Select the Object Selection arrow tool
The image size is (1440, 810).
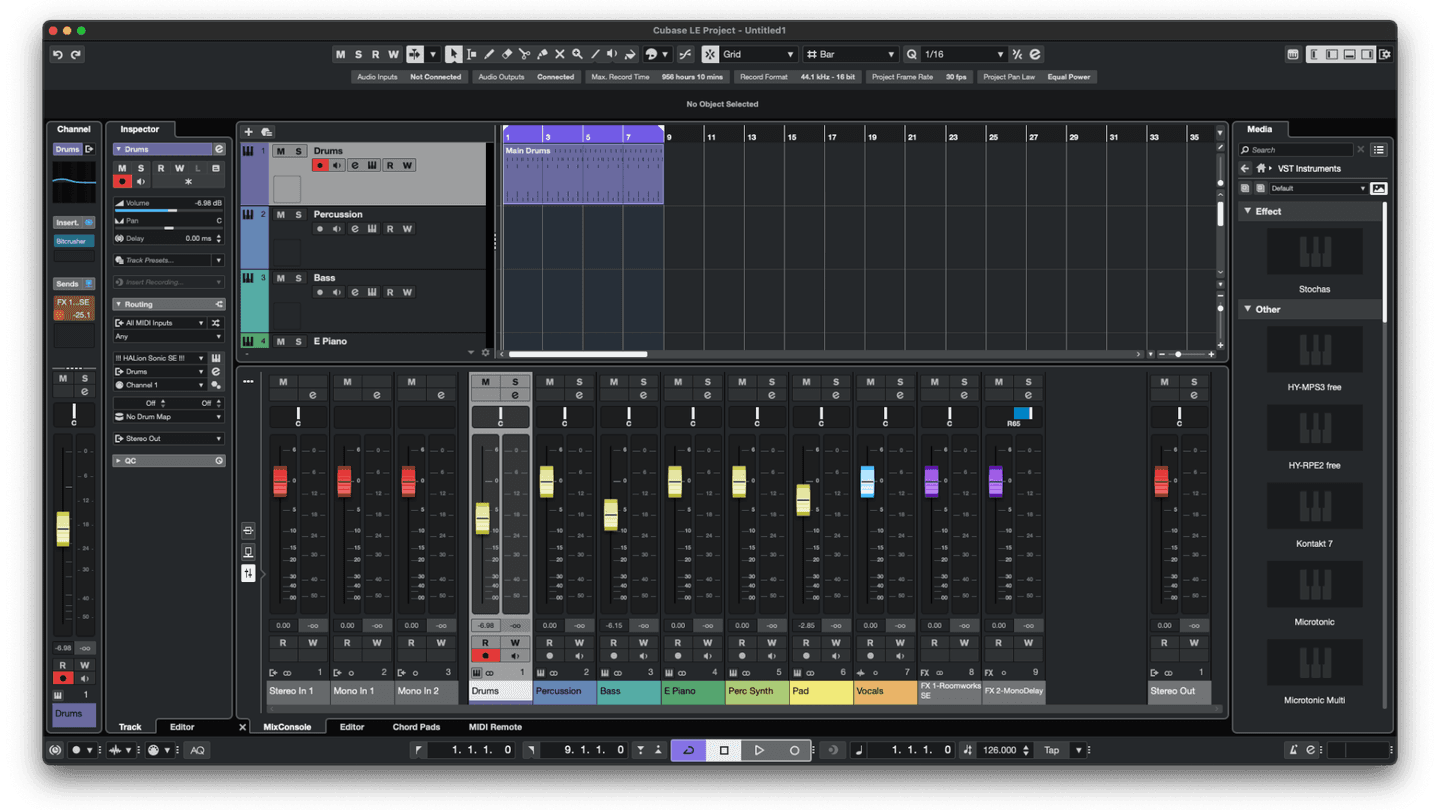[454, 54]
